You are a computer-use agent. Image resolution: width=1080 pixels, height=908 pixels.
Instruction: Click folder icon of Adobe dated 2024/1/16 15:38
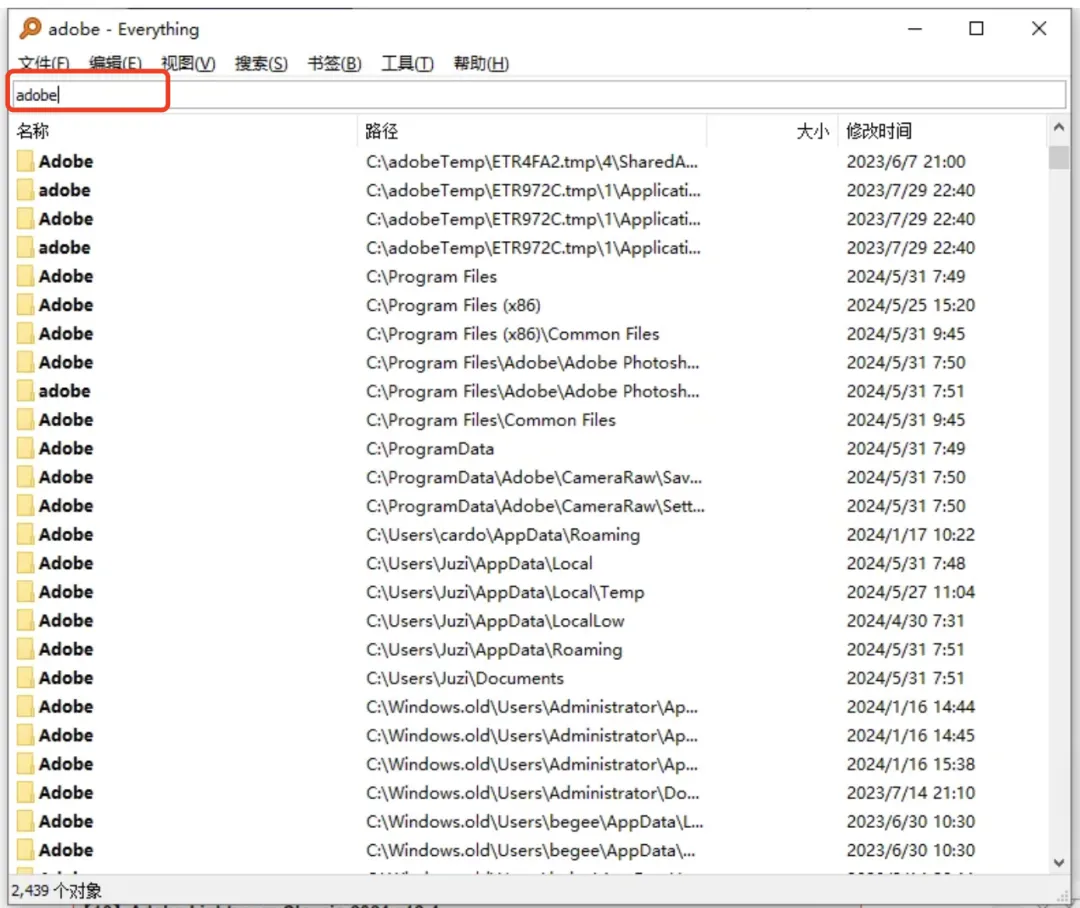(x=25, y=765)
